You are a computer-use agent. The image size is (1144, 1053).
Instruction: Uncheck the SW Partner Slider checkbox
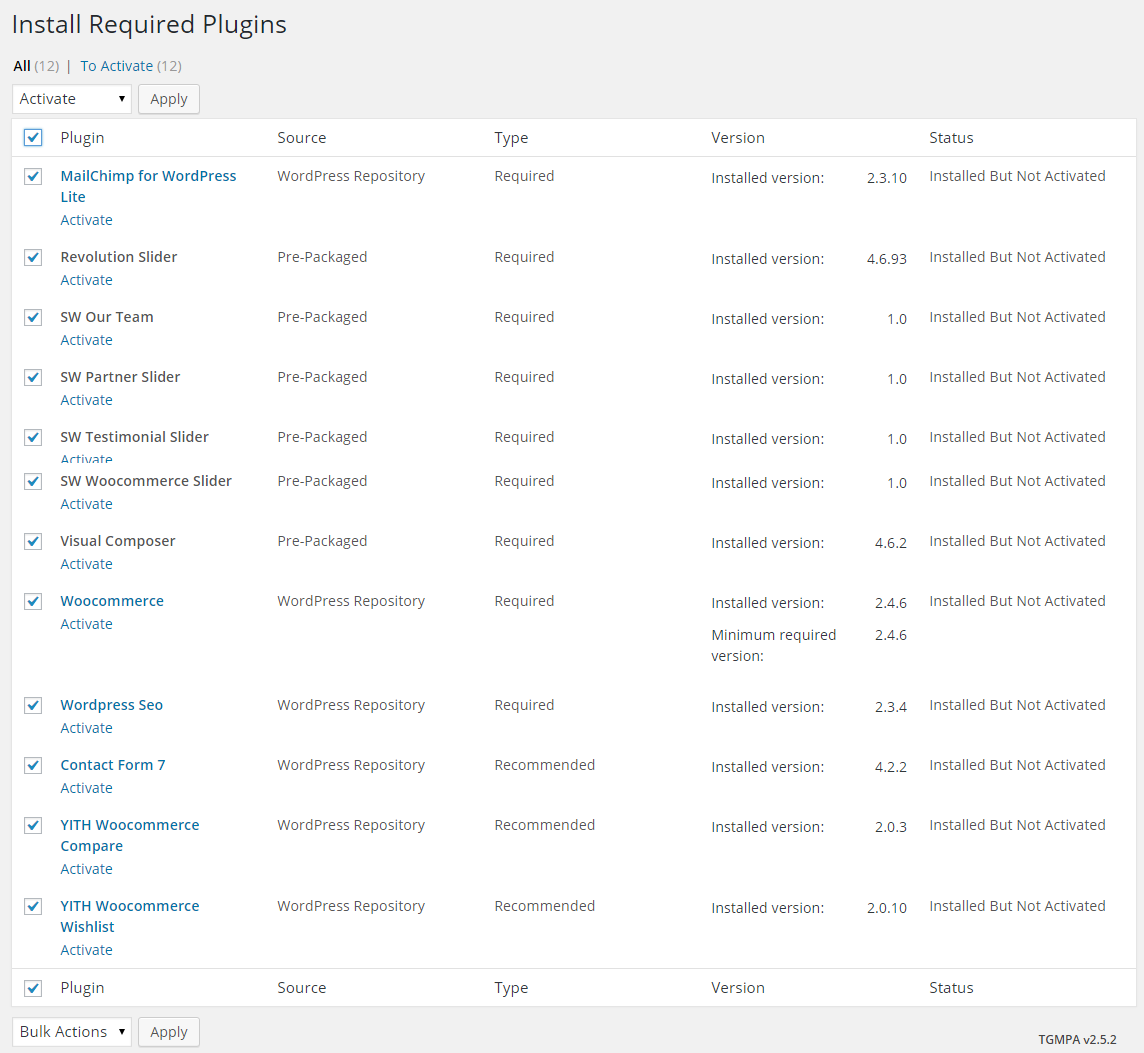pos(33,377)
